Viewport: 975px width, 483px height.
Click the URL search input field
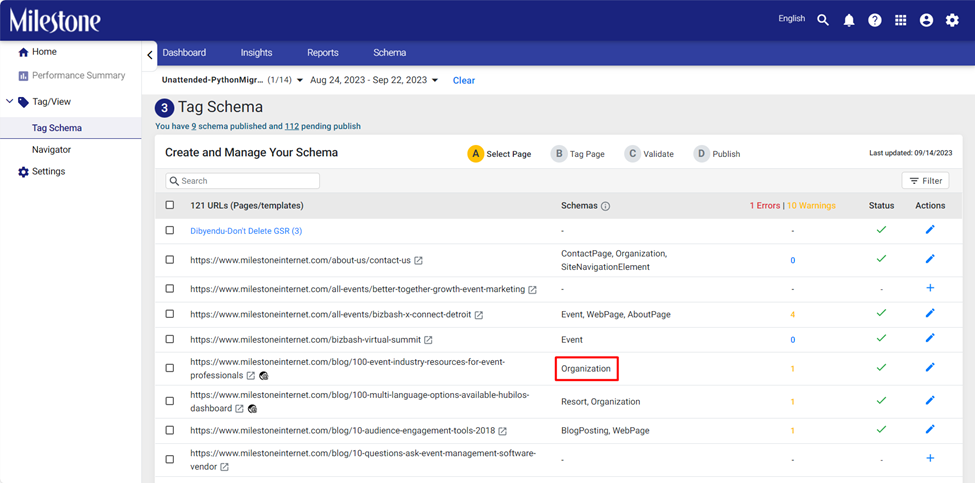pyautogui.click(x=243, y=181)
